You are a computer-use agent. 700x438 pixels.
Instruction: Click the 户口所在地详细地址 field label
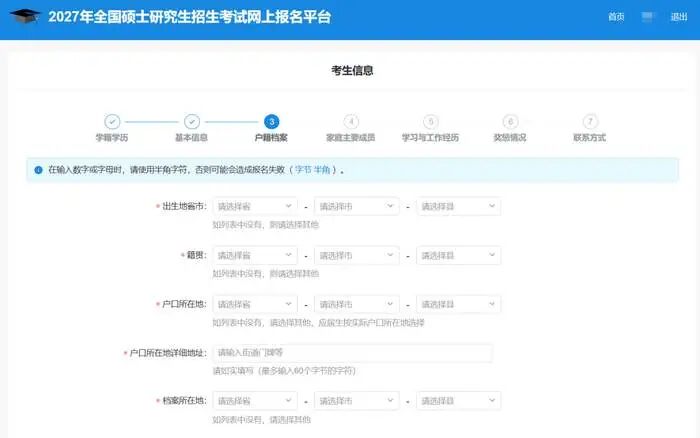(x=168, y=353)
